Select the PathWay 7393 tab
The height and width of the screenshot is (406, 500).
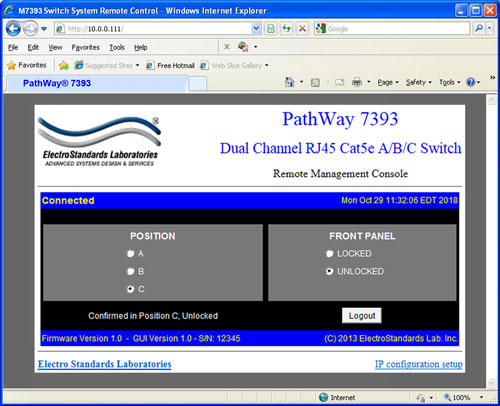tap(97, 83)
